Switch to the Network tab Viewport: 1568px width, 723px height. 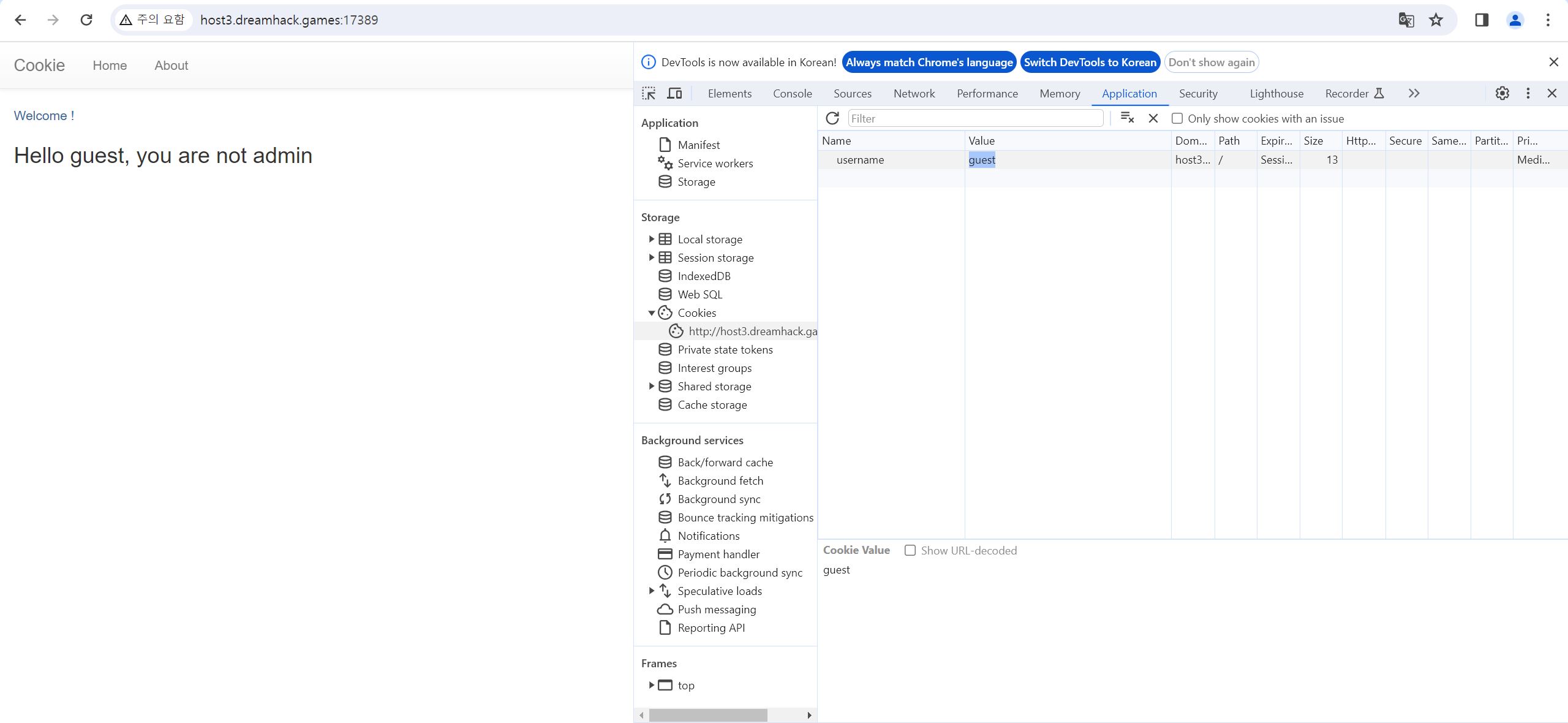point(914,93)
